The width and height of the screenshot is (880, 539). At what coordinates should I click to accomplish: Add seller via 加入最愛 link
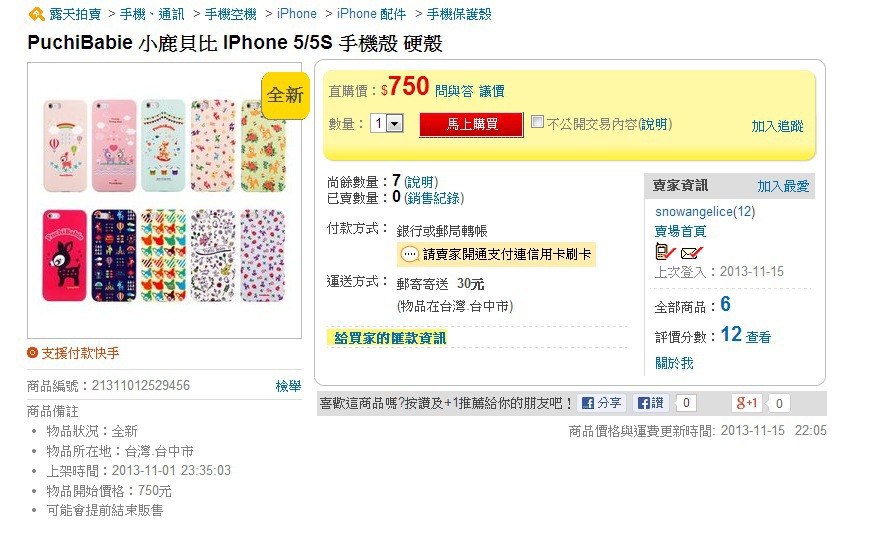(783, 186)
